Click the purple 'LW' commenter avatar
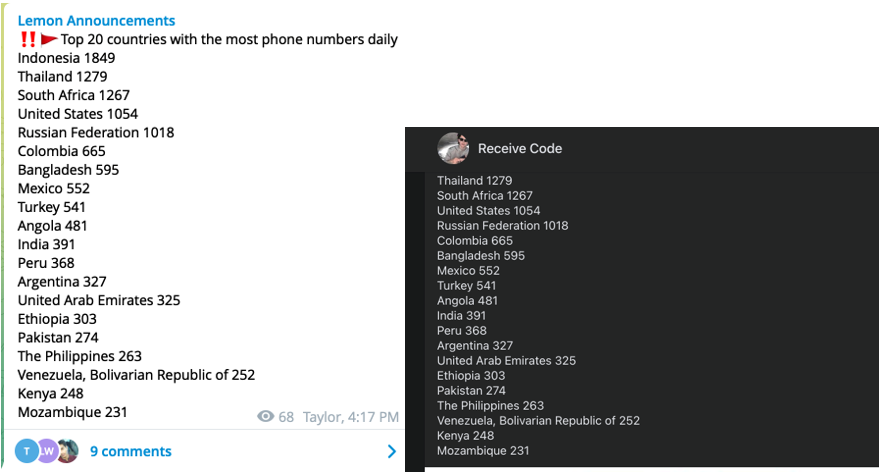 (47, 451)
